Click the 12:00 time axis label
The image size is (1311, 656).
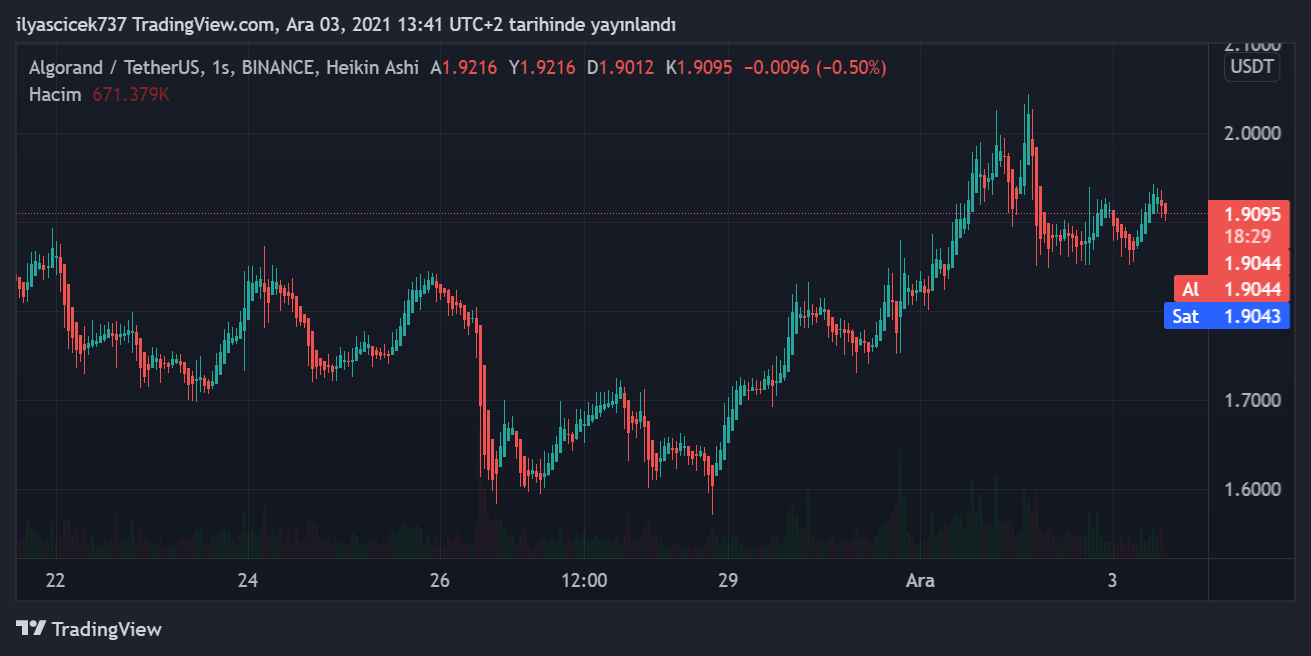click(584, 580)
